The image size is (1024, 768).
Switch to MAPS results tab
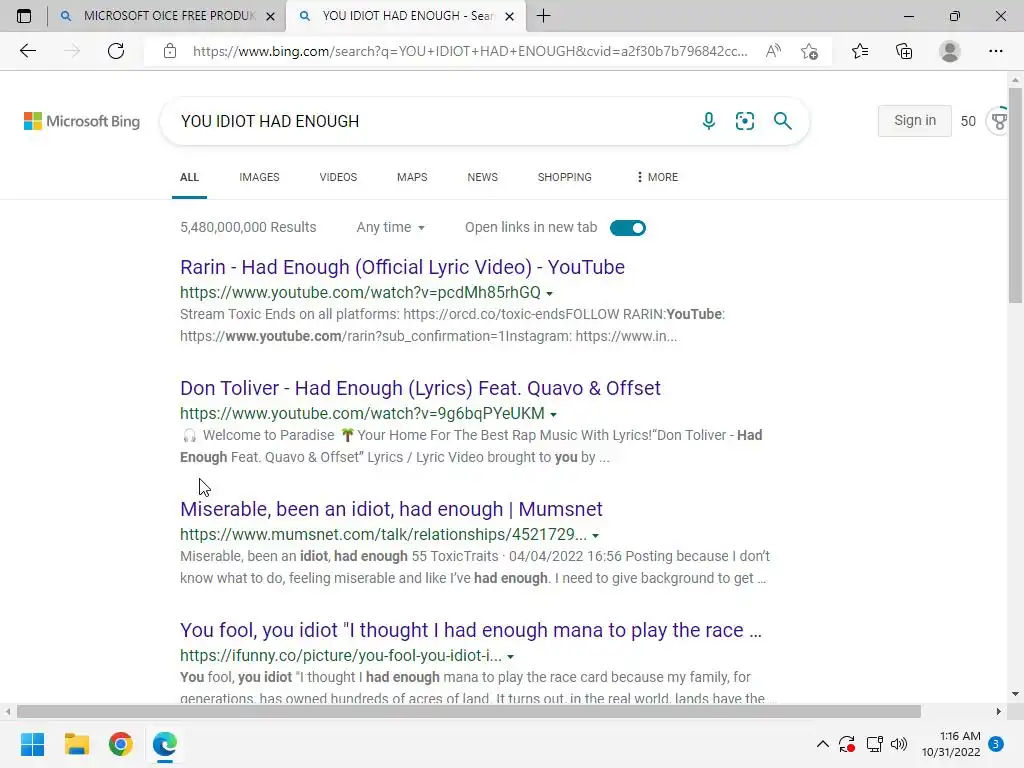412,177
